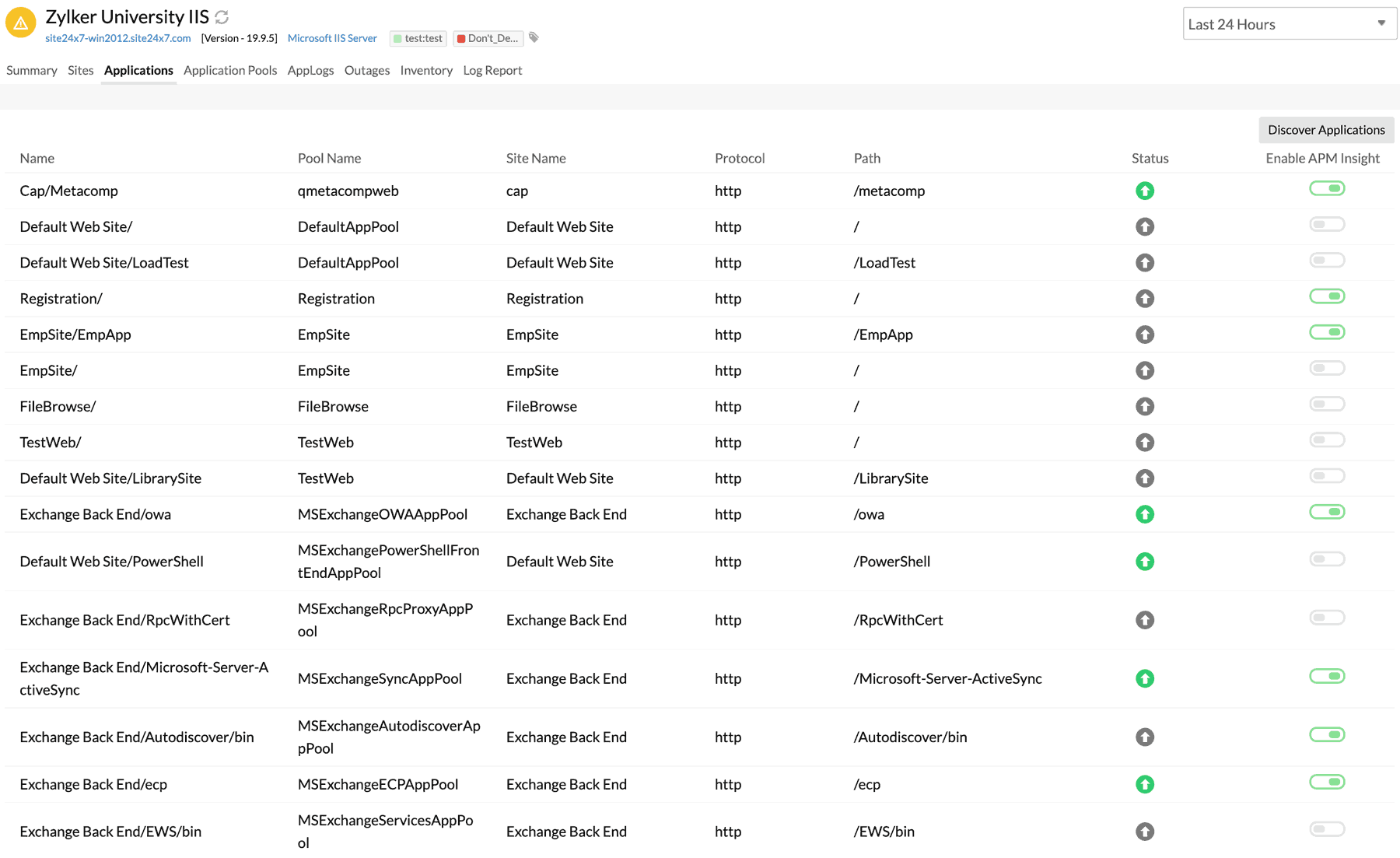Turn off APM Insight for EmpSite/EmpApp

(1326, 332)
